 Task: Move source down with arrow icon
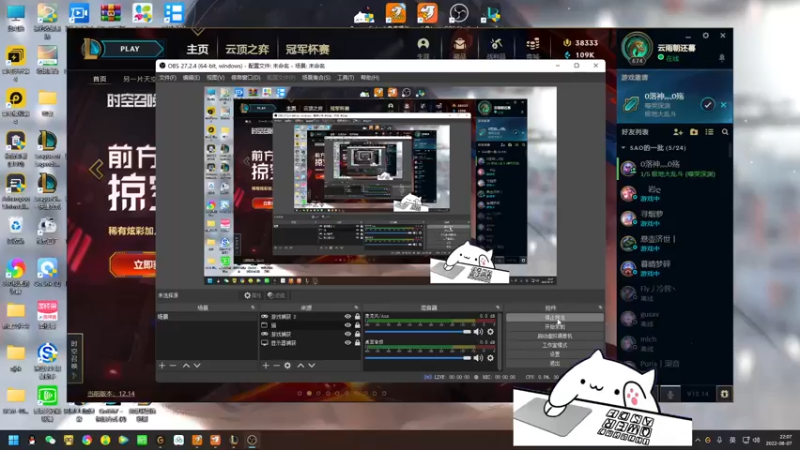point(312,366)
